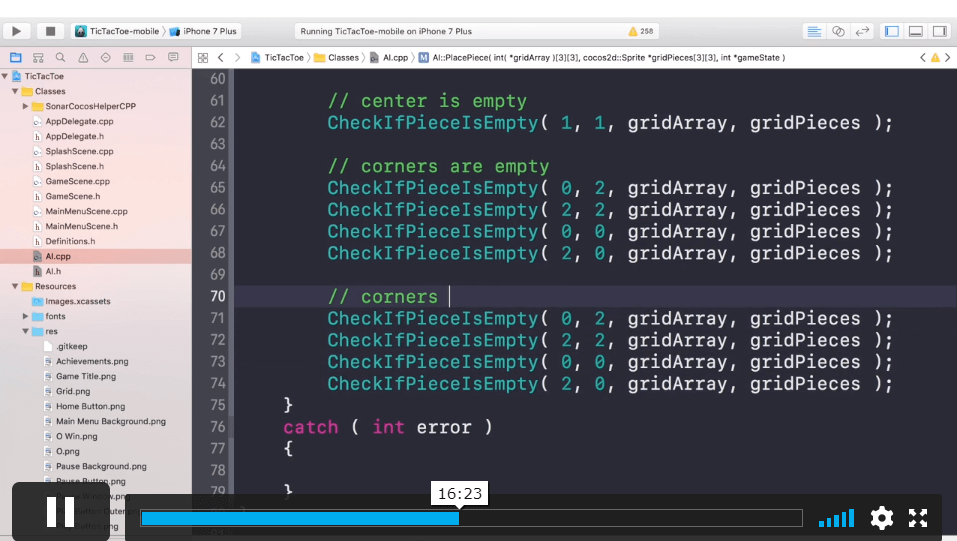The height and width of the screenshot is (541, 957).
Task: Select AppDelegate.cpp file
Action: (79, 122)
